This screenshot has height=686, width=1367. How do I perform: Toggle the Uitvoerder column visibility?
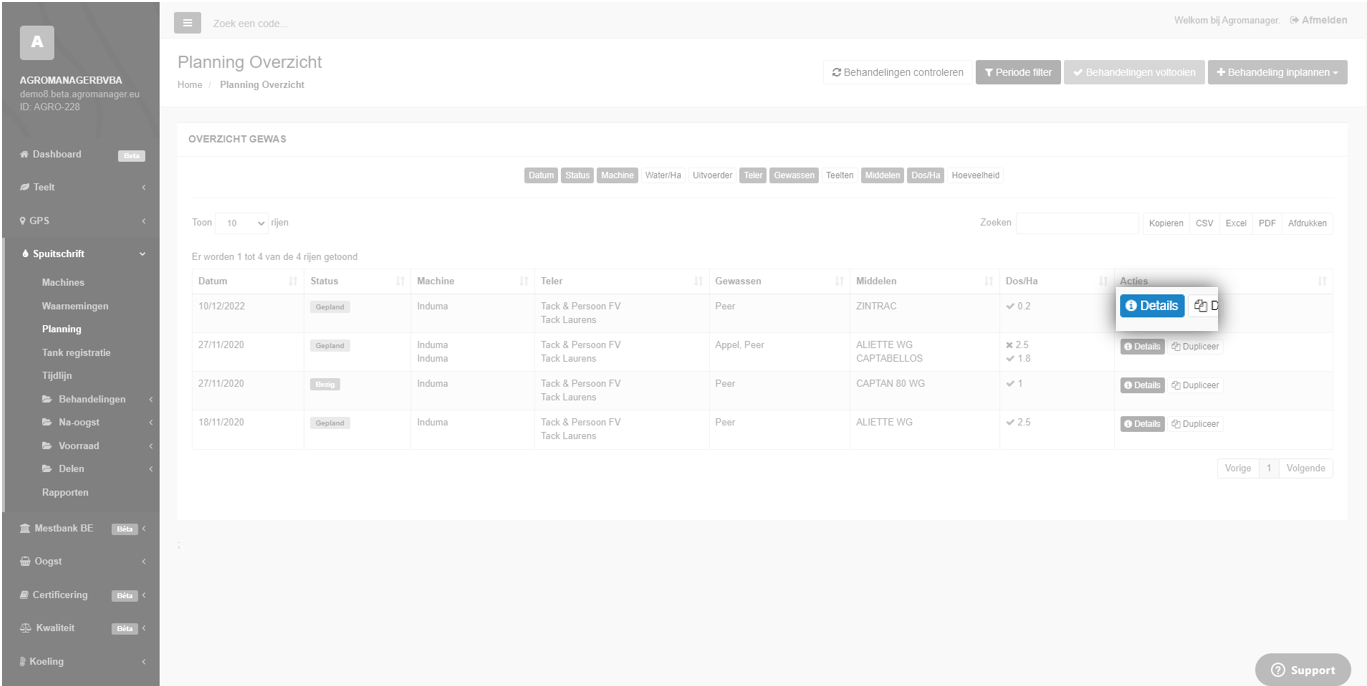712,175
